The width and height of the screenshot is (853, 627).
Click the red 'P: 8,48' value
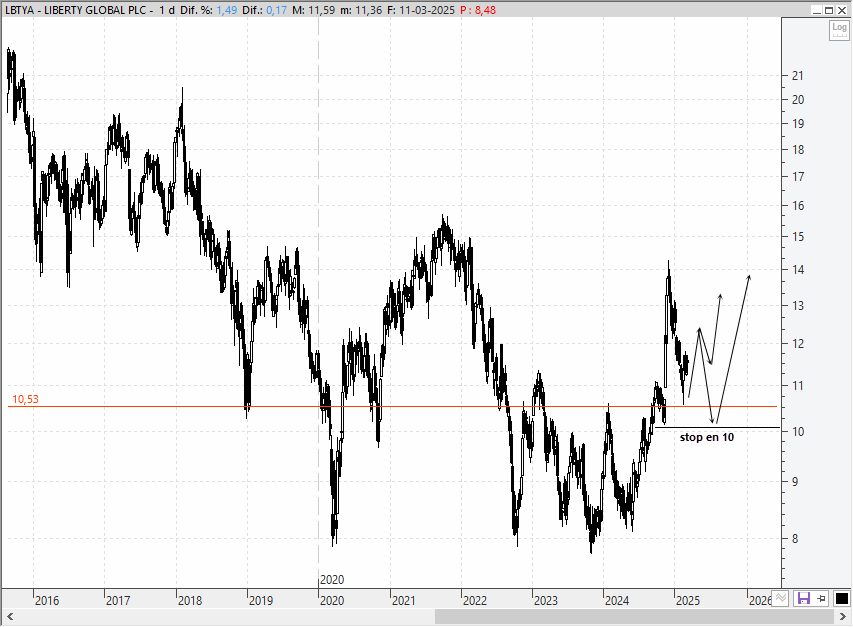478,10
